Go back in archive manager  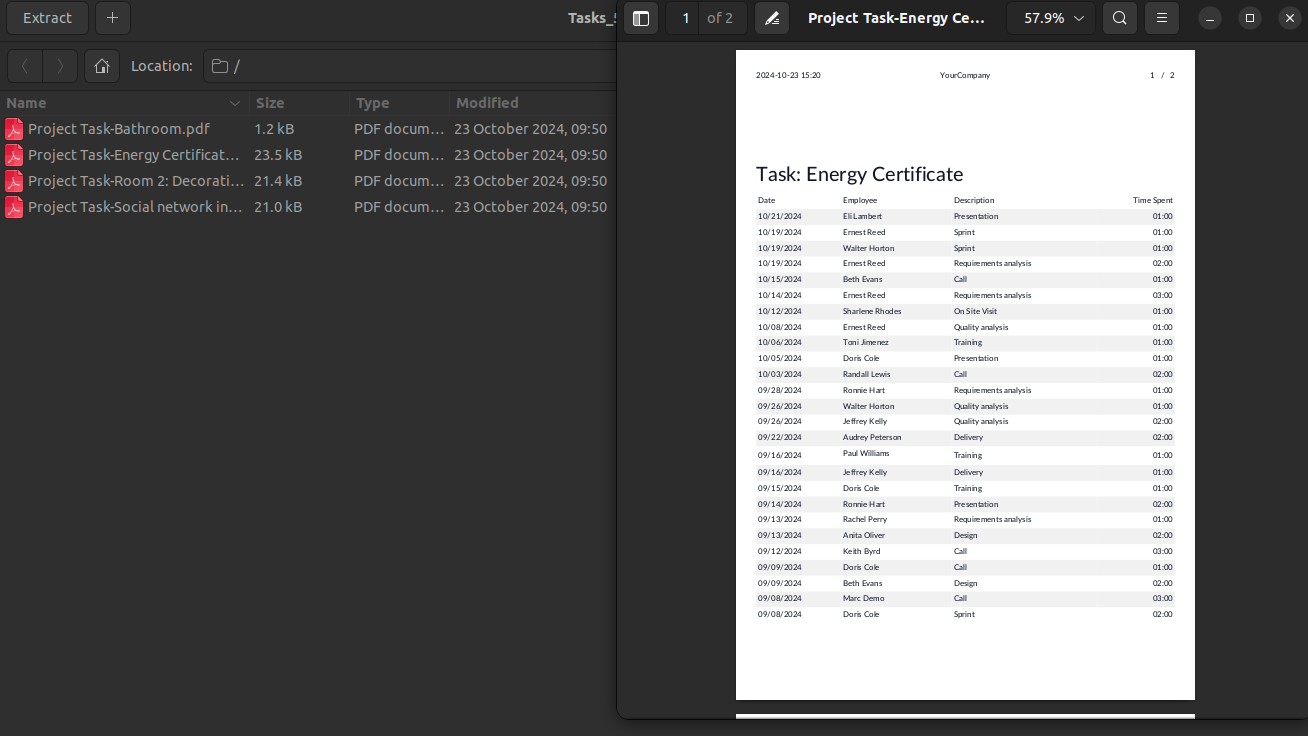click(25, 66)
